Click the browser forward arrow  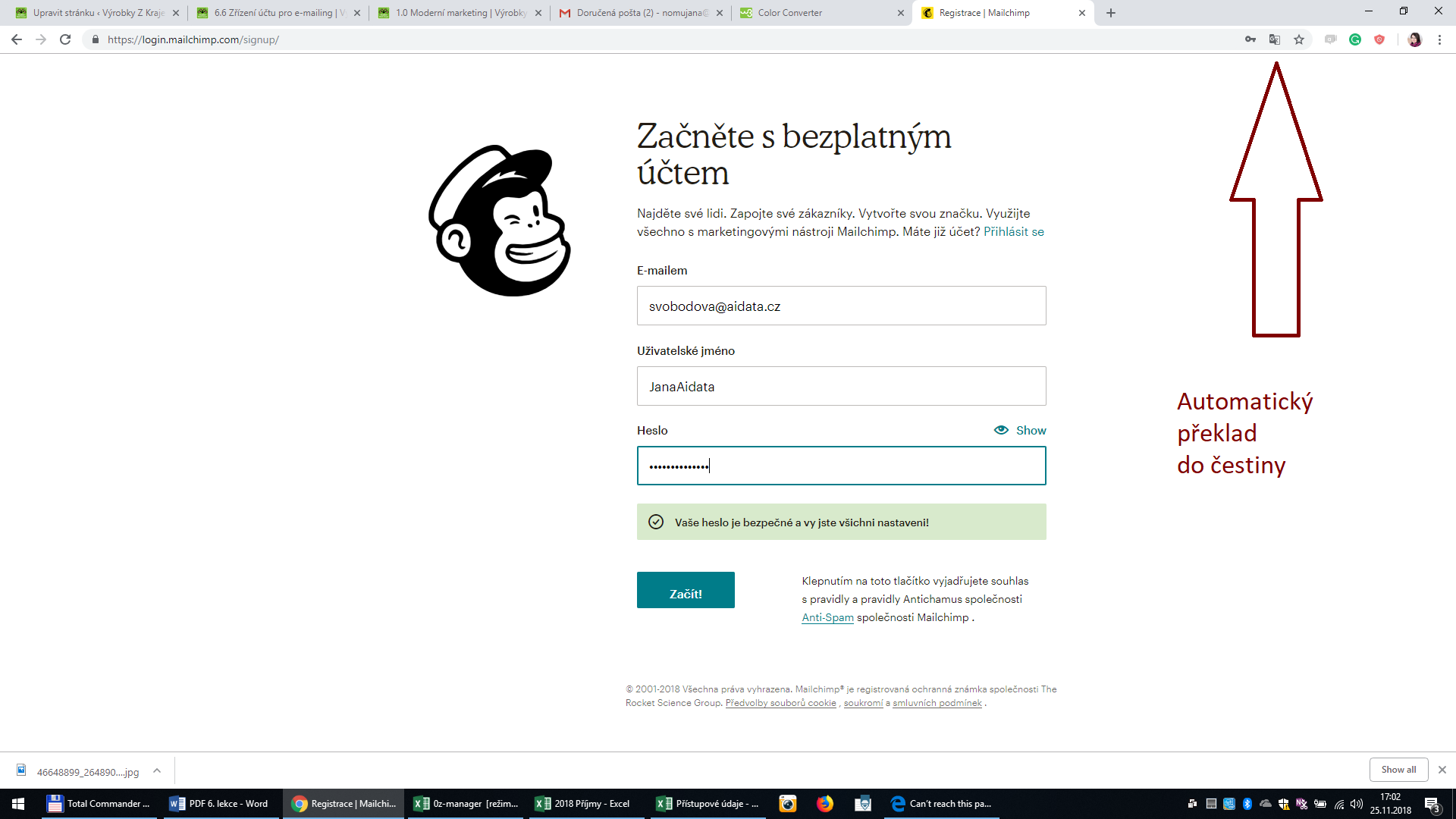pos(41,39)
